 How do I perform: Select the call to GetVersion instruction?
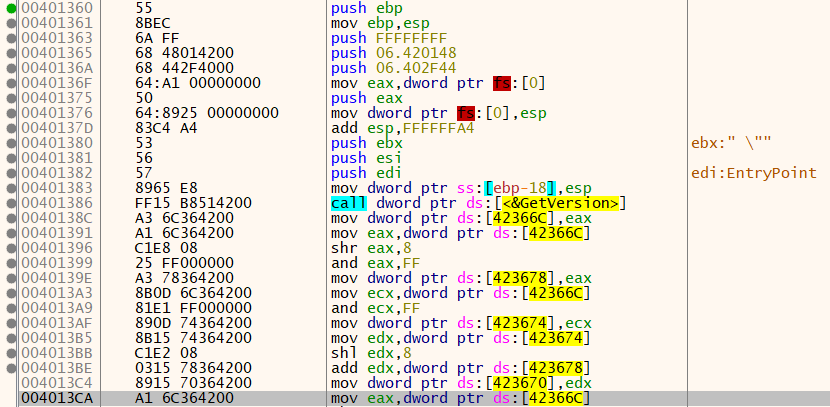point(479,203)
